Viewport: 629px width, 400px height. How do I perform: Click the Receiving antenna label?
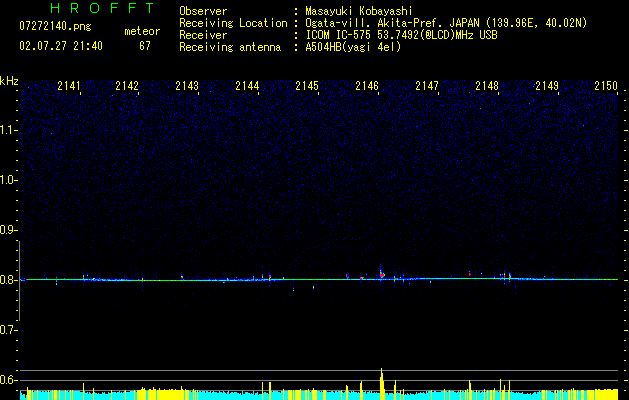point(230,47)
